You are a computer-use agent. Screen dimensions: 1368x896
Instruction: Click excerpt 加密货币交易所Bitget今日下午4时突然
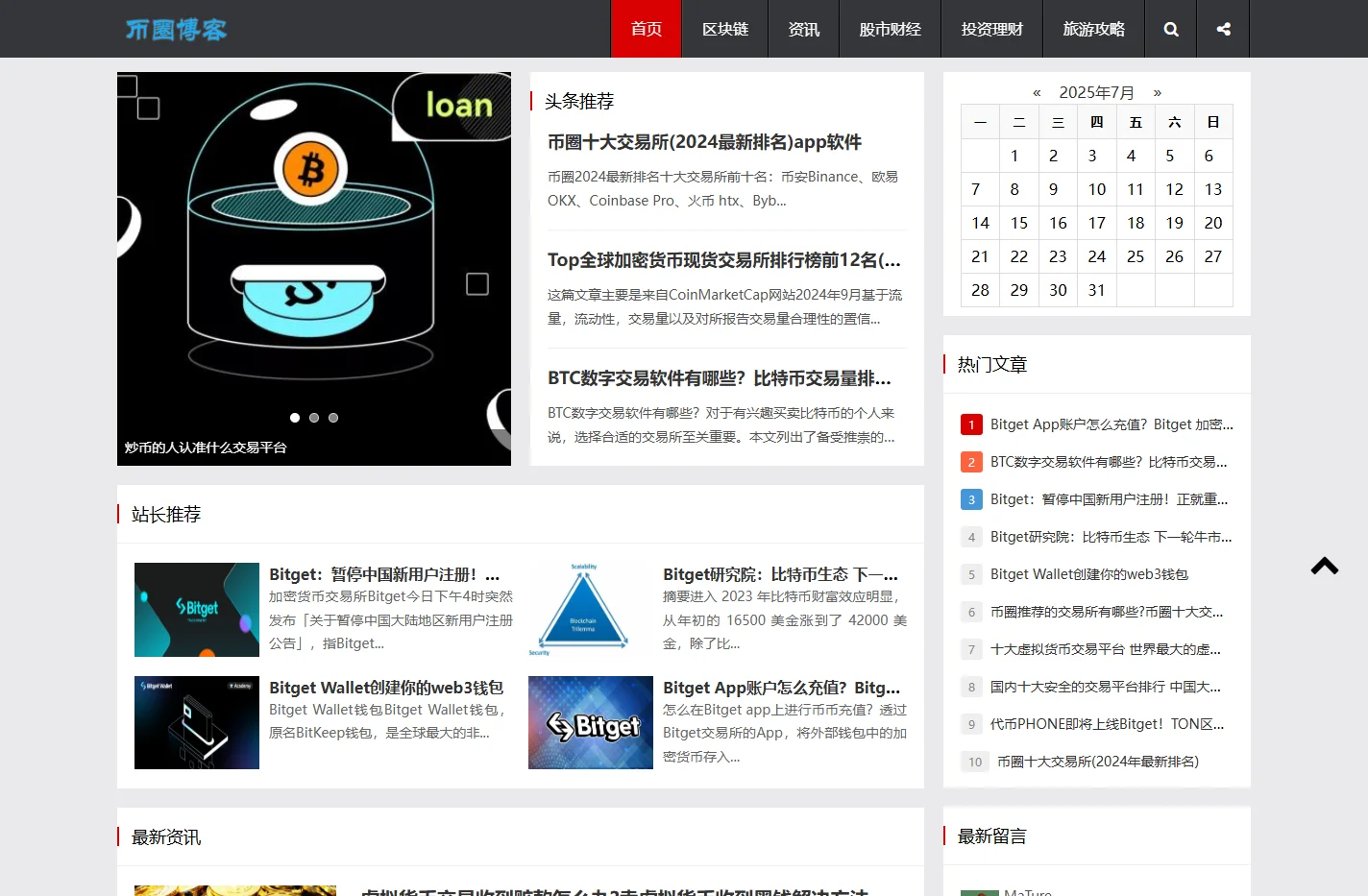coord(391,619)
